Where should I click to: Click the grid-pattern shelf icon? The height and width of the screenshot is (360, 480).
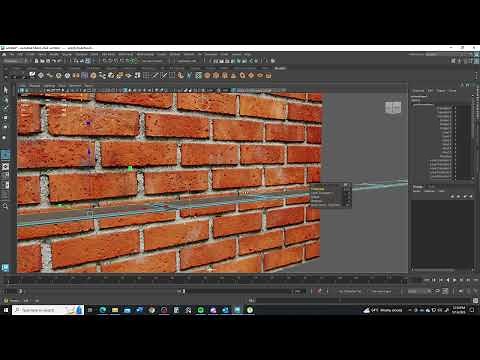click(x=146, y=76)
